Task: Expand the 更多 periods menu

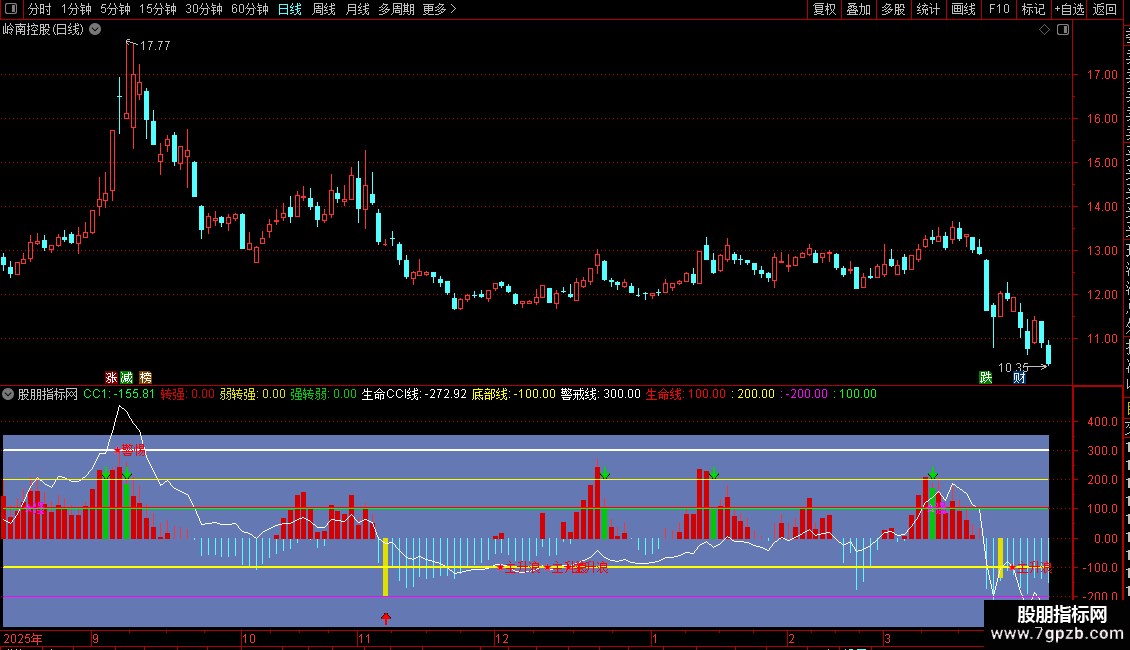Action: tap(439, 9)
